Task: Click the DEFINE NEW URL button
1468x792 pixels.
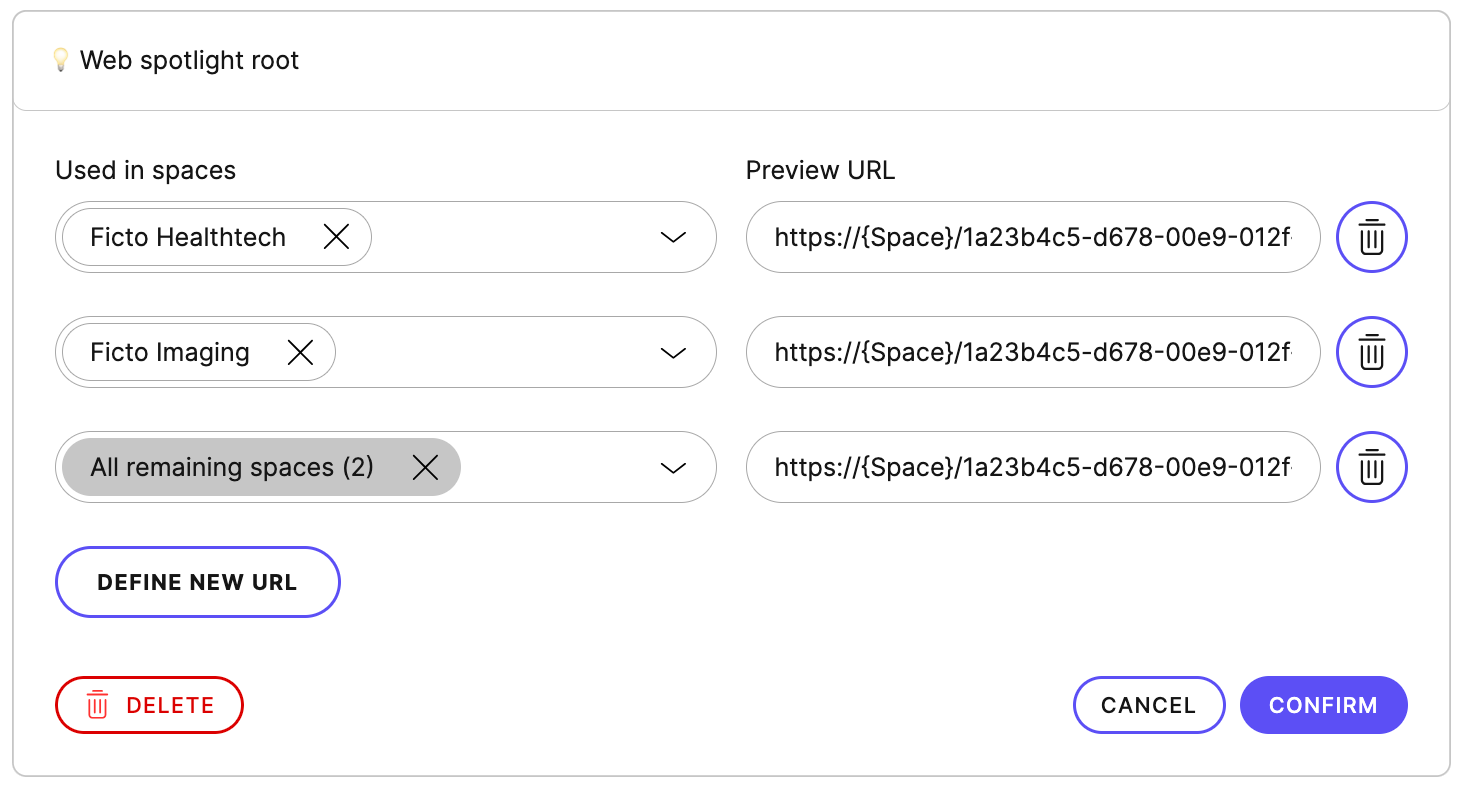Action: [x=197, y=582]
